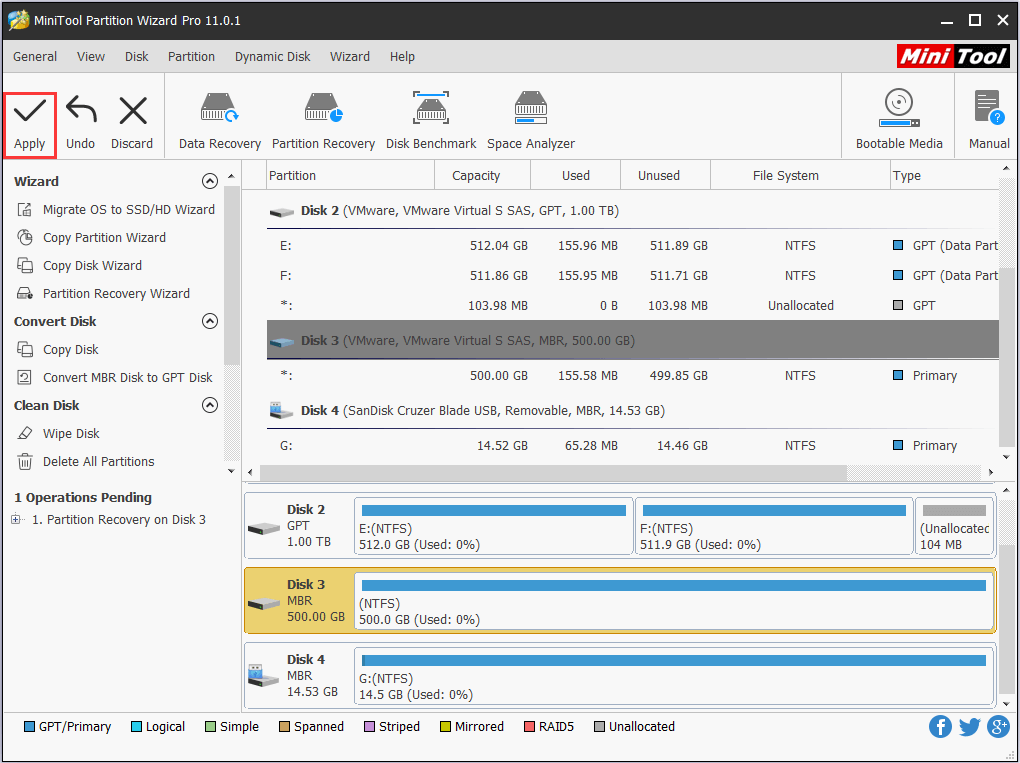Select Wipe Disk in Clean Disk

(x=72, y=433)
